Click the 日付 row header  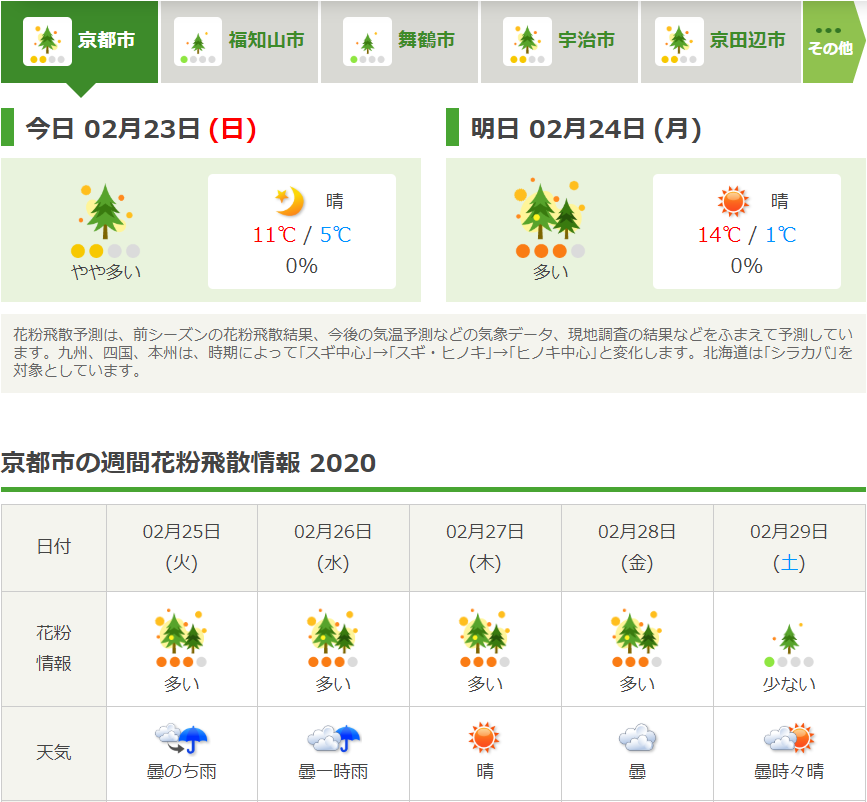54,547
